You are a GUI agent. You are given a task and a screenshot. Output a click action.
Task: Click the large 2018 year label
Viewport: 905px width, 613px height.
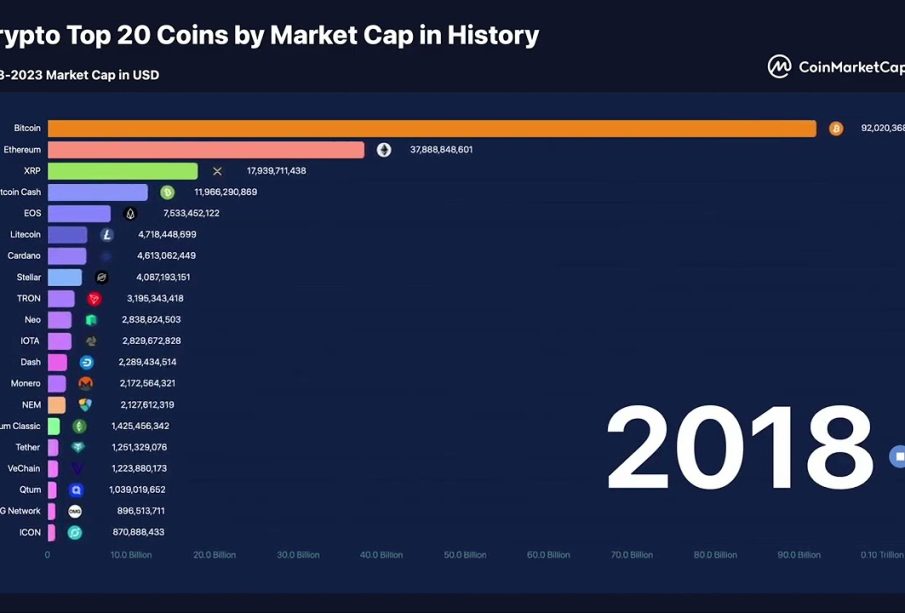[x=739, y=449]
